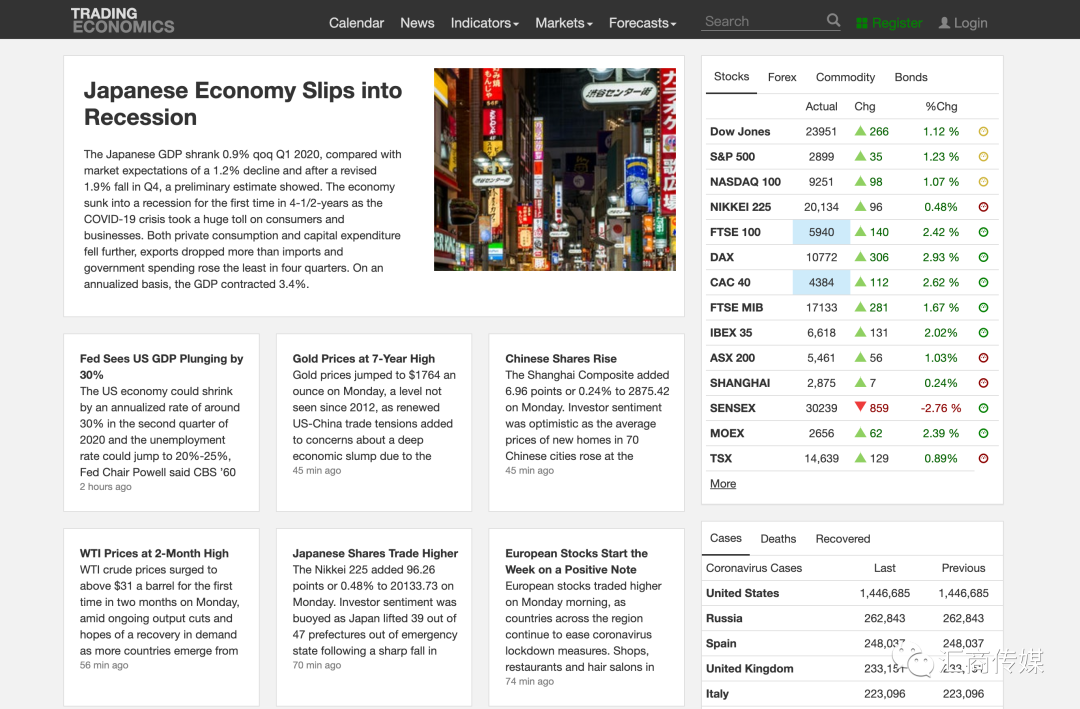Click the search magnifier icon

(x=833, y=21)
